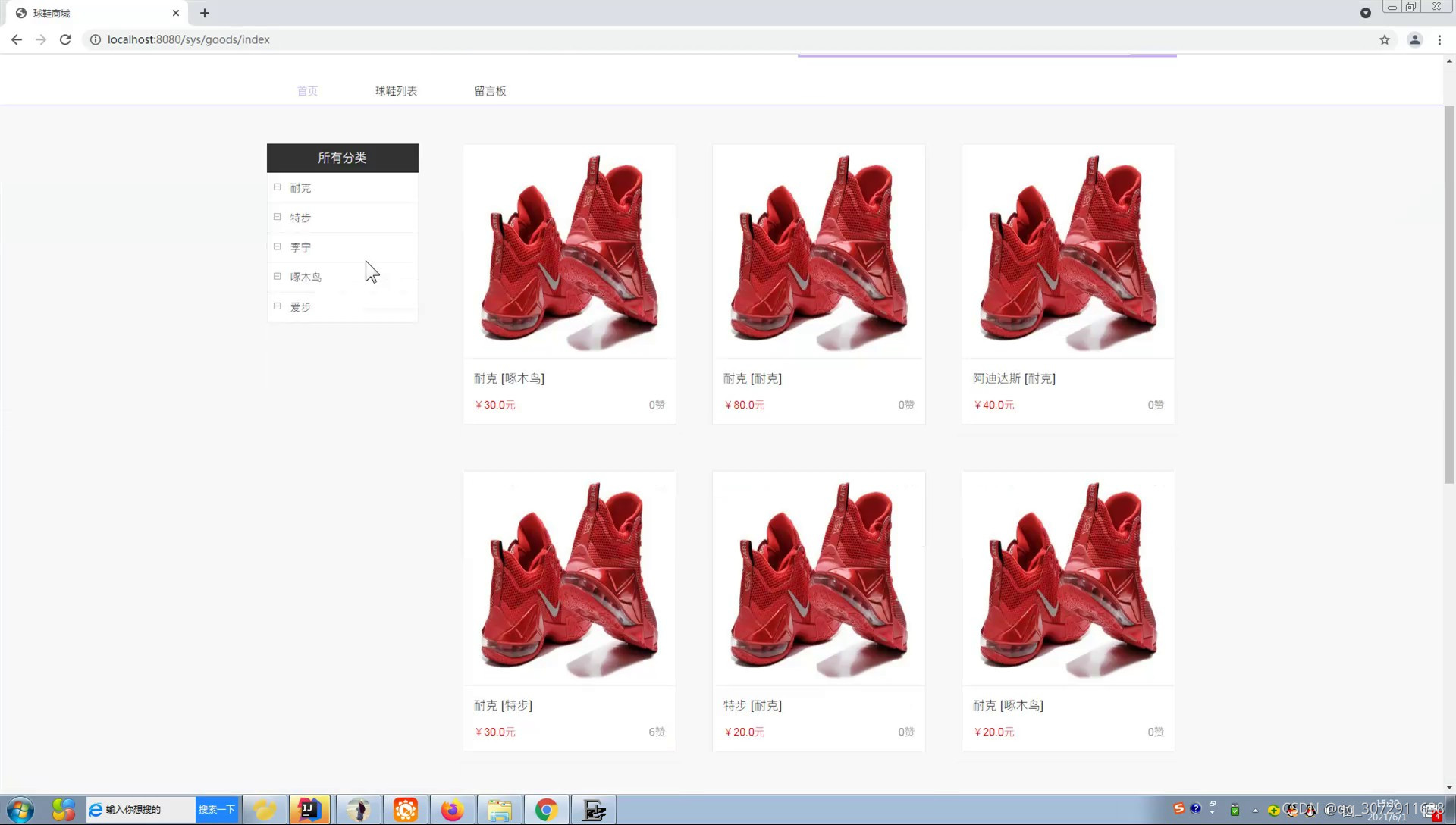Click the scrollbar down arrow
This screenshot has width=1456, height=825.
[1449, 787]
